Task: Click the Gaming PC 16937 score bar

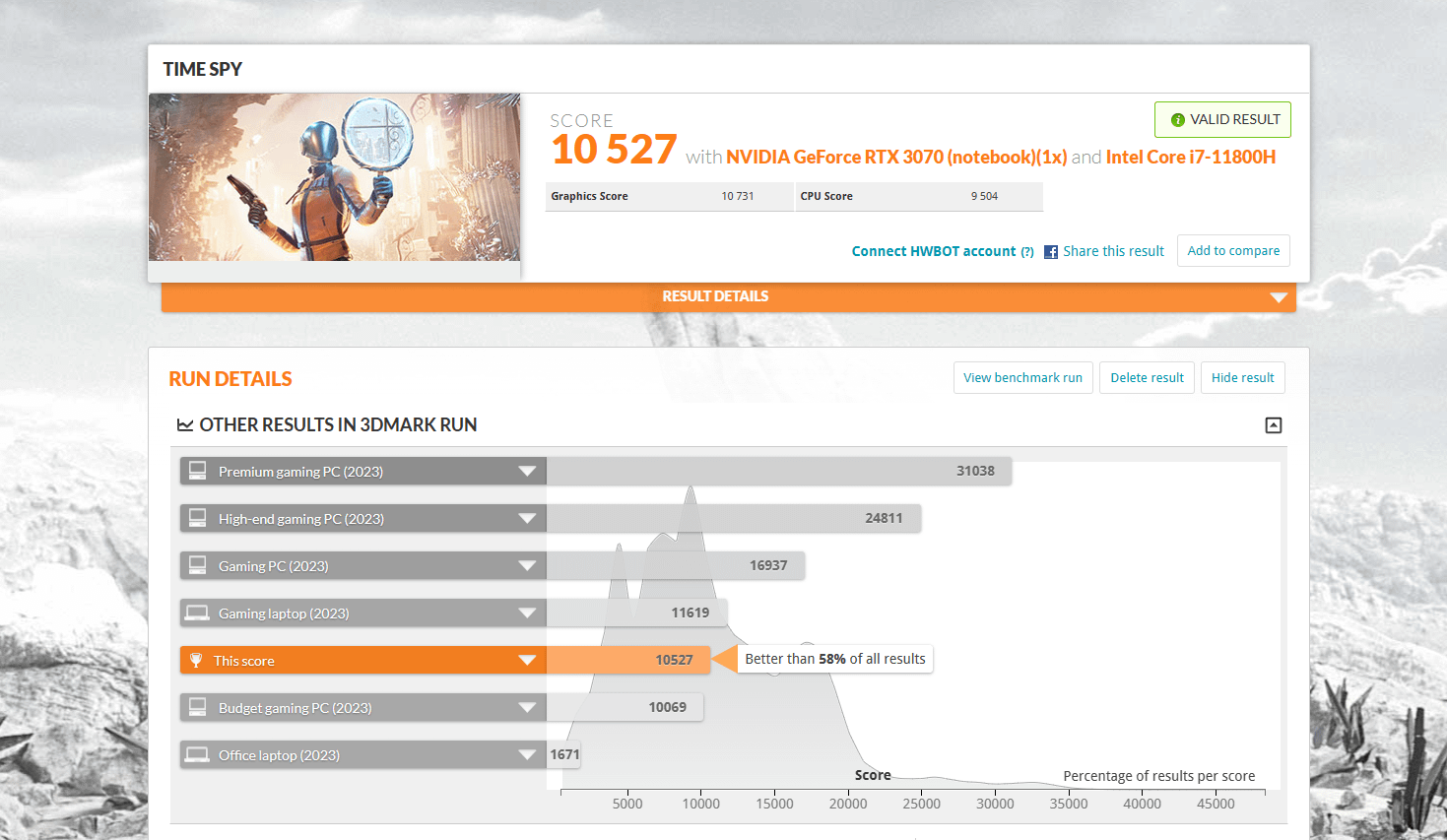Action: click(676, 565)
